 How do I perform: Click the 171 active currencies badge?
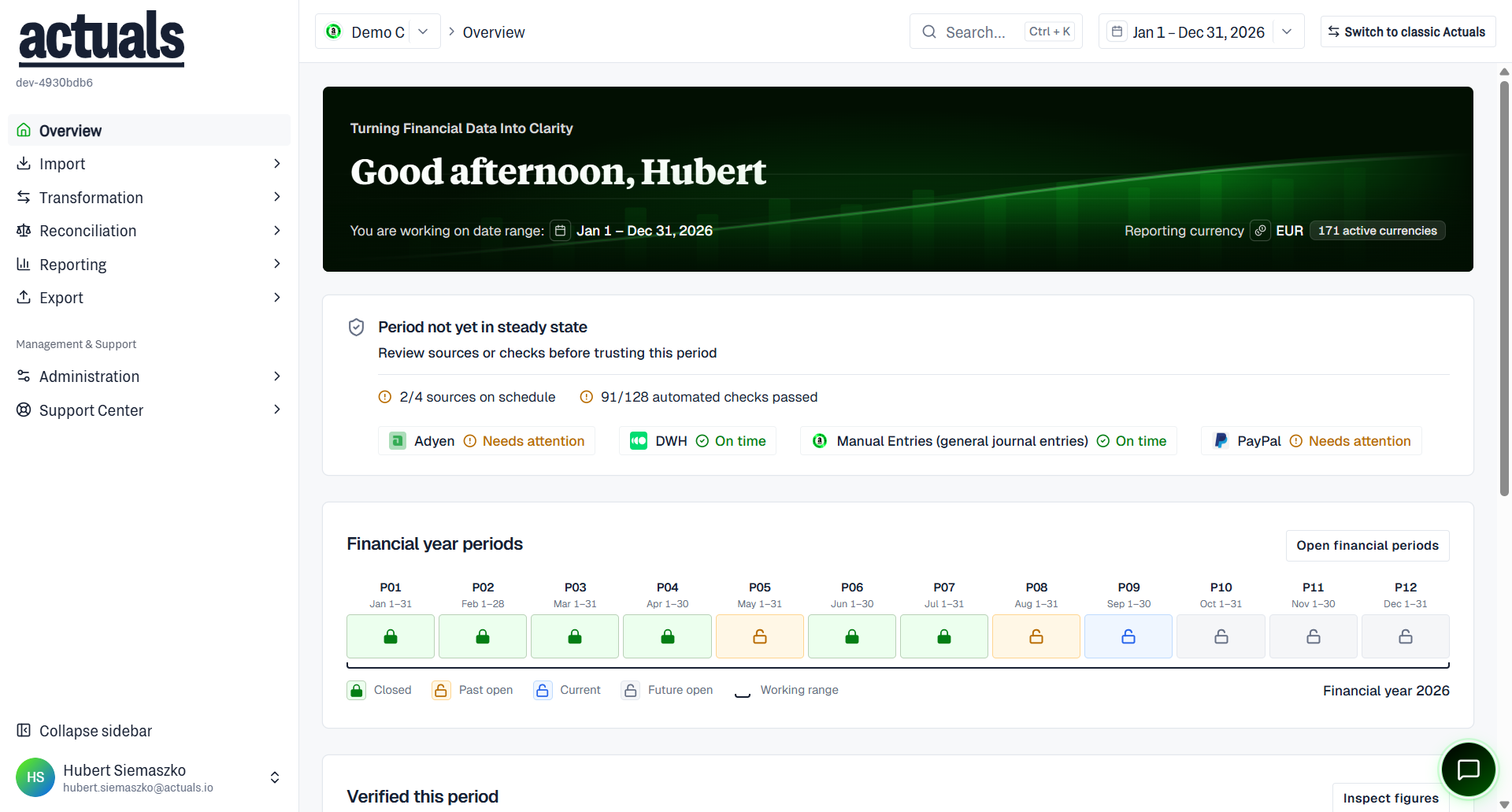coord(1377,231)
